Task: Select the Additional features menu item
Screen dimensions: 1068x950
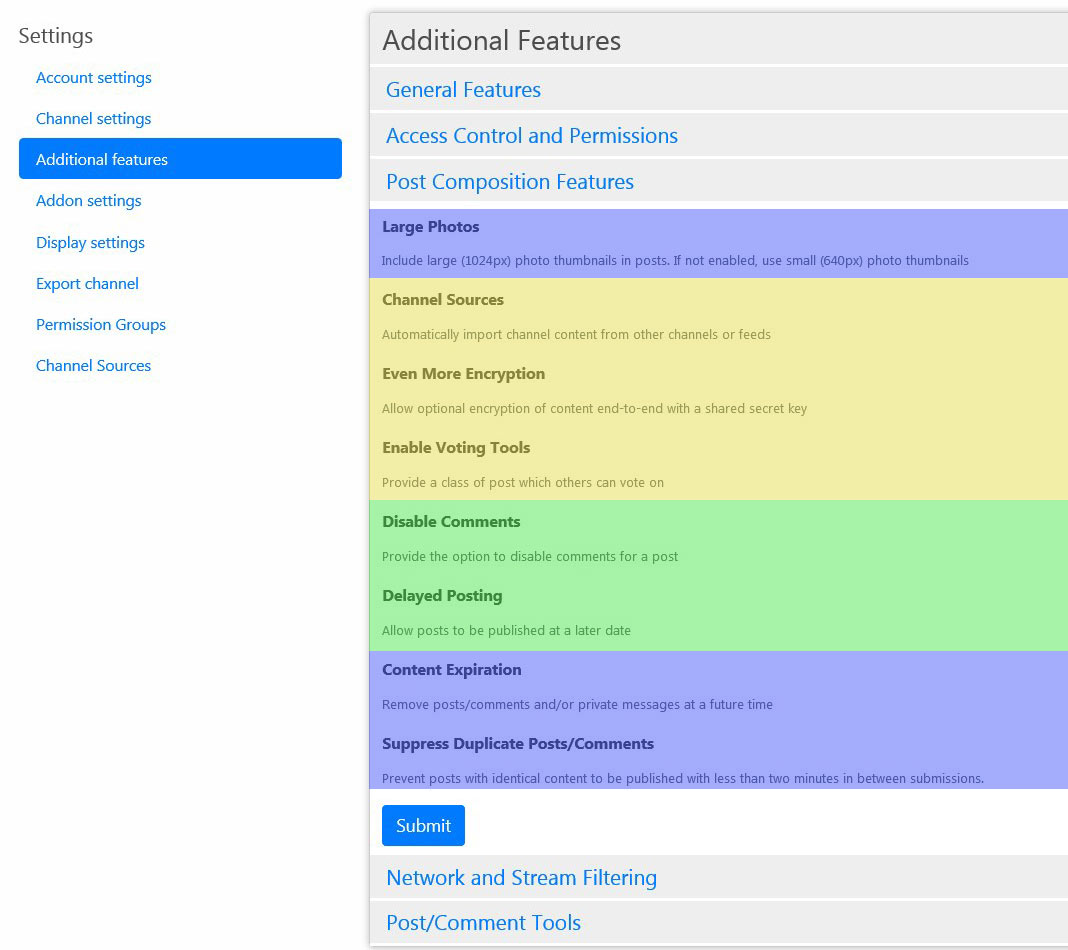Action: pos(102,160)
